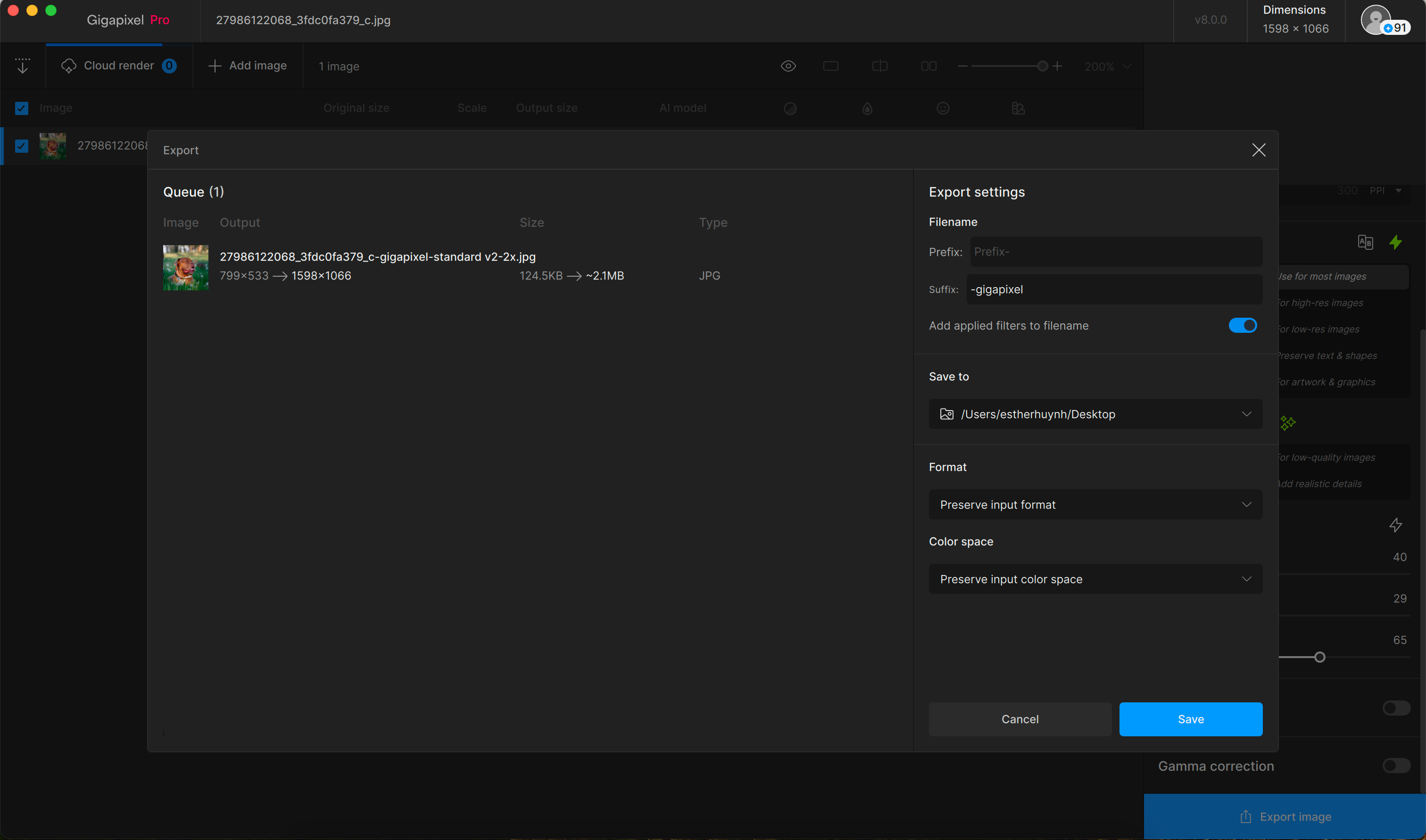Click the outlined lightning auto icon
The width and height of the screenshot is (1426, 840).
[1395, 525]
